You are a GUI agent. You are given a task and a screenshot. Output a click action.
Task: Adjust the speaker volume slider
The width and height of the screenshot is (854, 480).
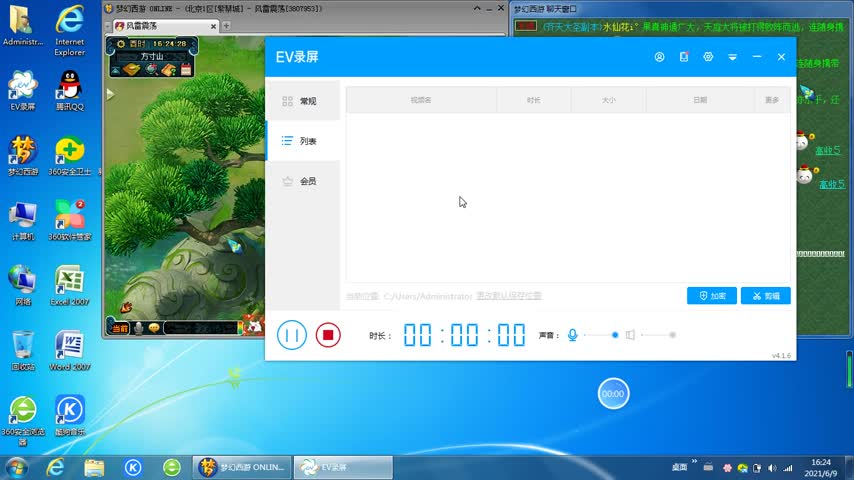[x=658, y=335]
